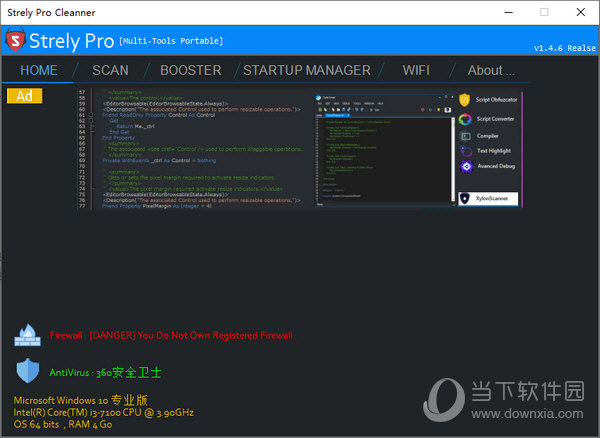600x438 pixels.
Task: Click the Microsoft Windows 10 专业版 text
Action: (x=80, y=401)
